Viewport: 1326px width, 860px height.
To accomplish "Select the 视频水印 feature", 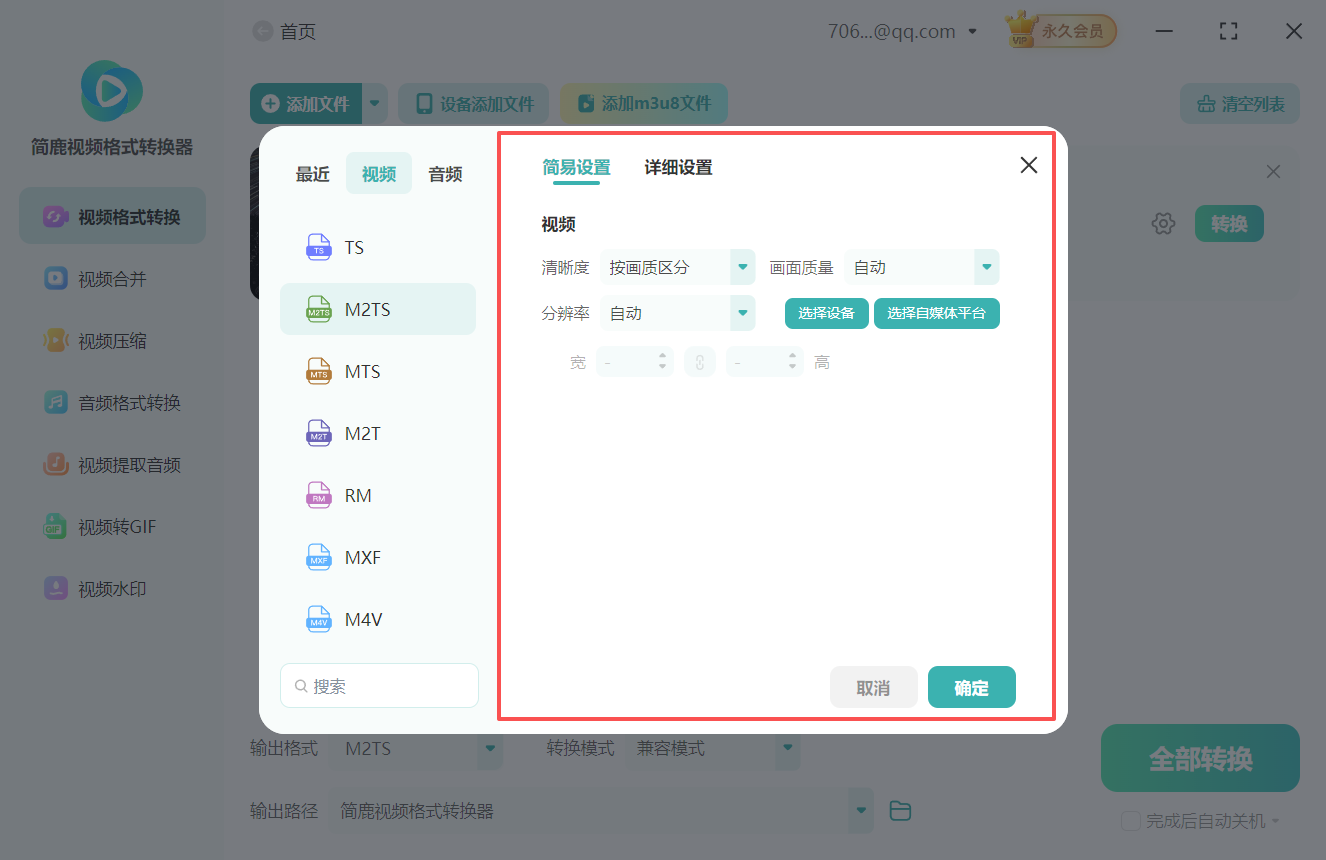I will pos(112,588).
